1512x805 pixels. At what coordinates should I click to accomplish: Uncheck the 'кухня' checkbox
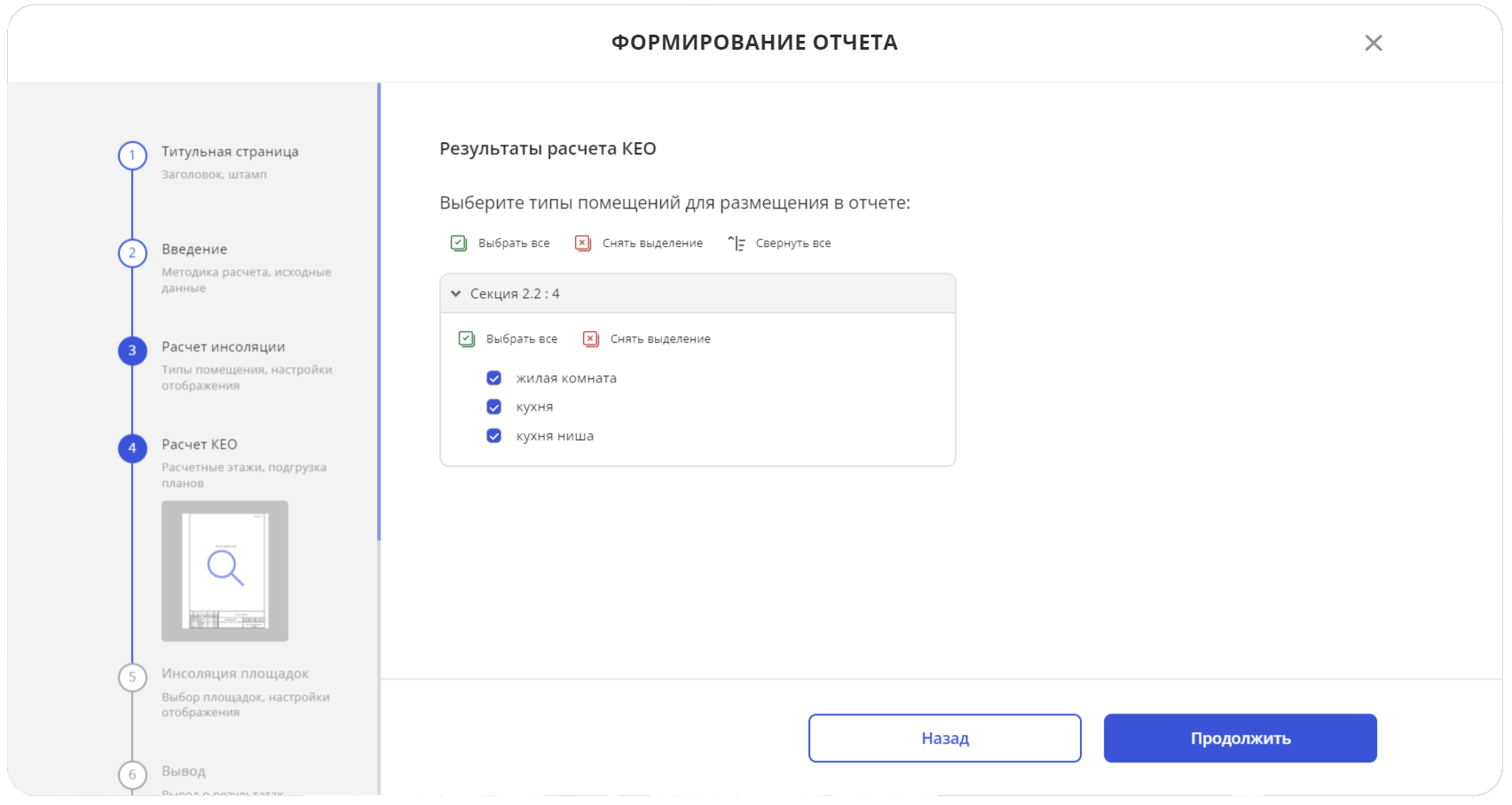coord(494,406)
